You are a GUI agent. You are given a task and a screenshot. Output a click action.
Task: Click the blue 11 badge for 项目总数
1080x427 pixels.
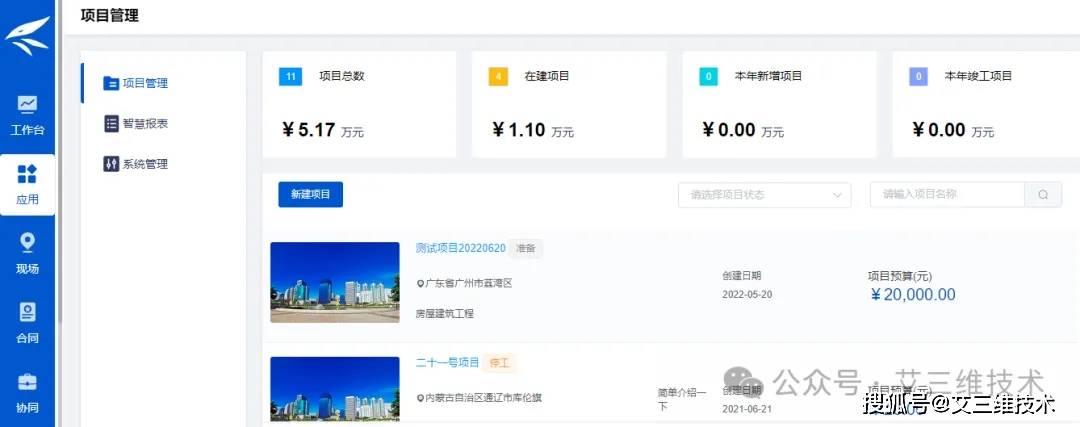[x=291, y=76]
